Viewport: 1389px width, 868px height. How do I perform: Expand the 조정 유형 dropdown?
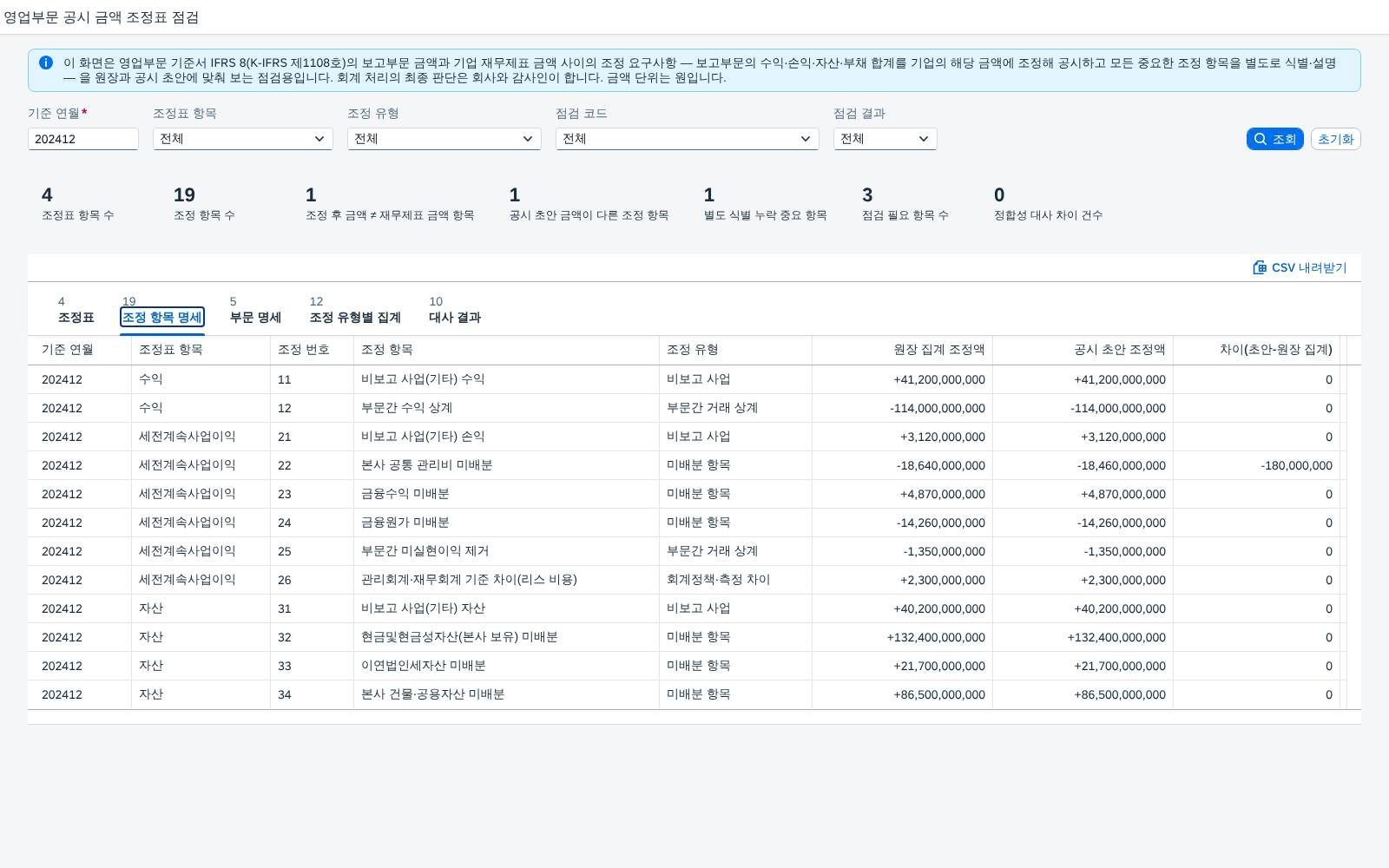coord(444,139)
